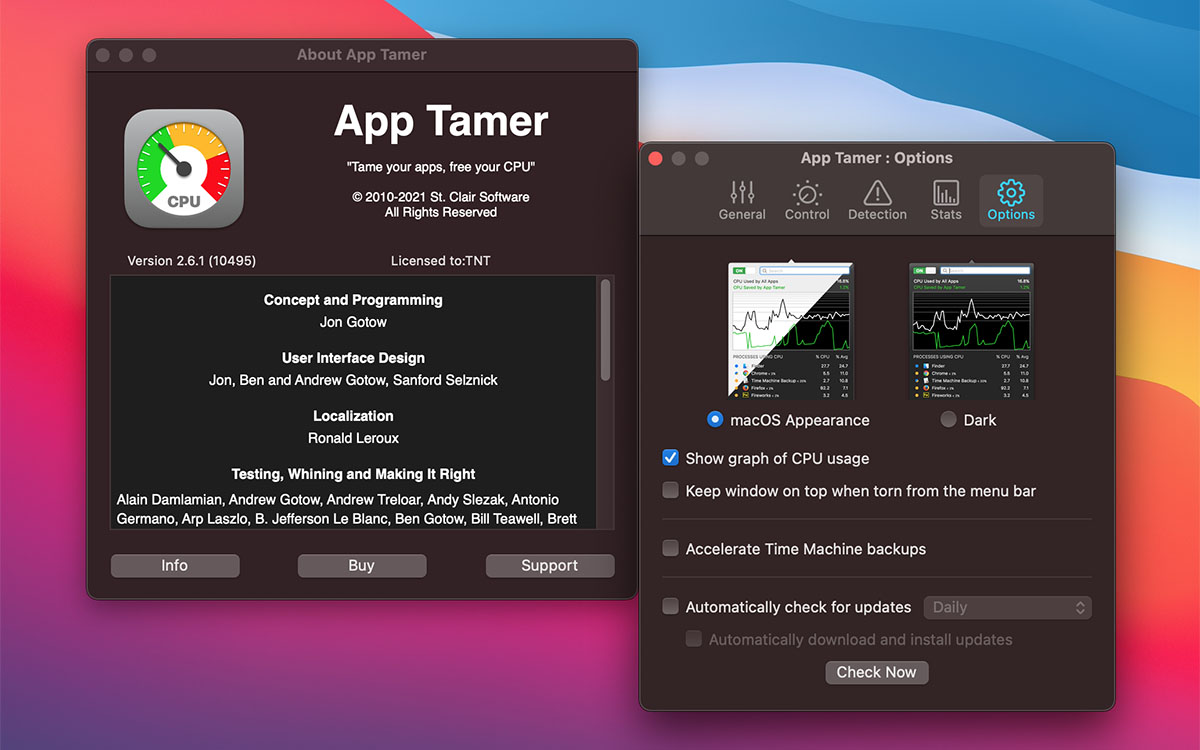This screenshot has height=750, width=1200.
Task: Click the Localization heading
Action: 353,416
